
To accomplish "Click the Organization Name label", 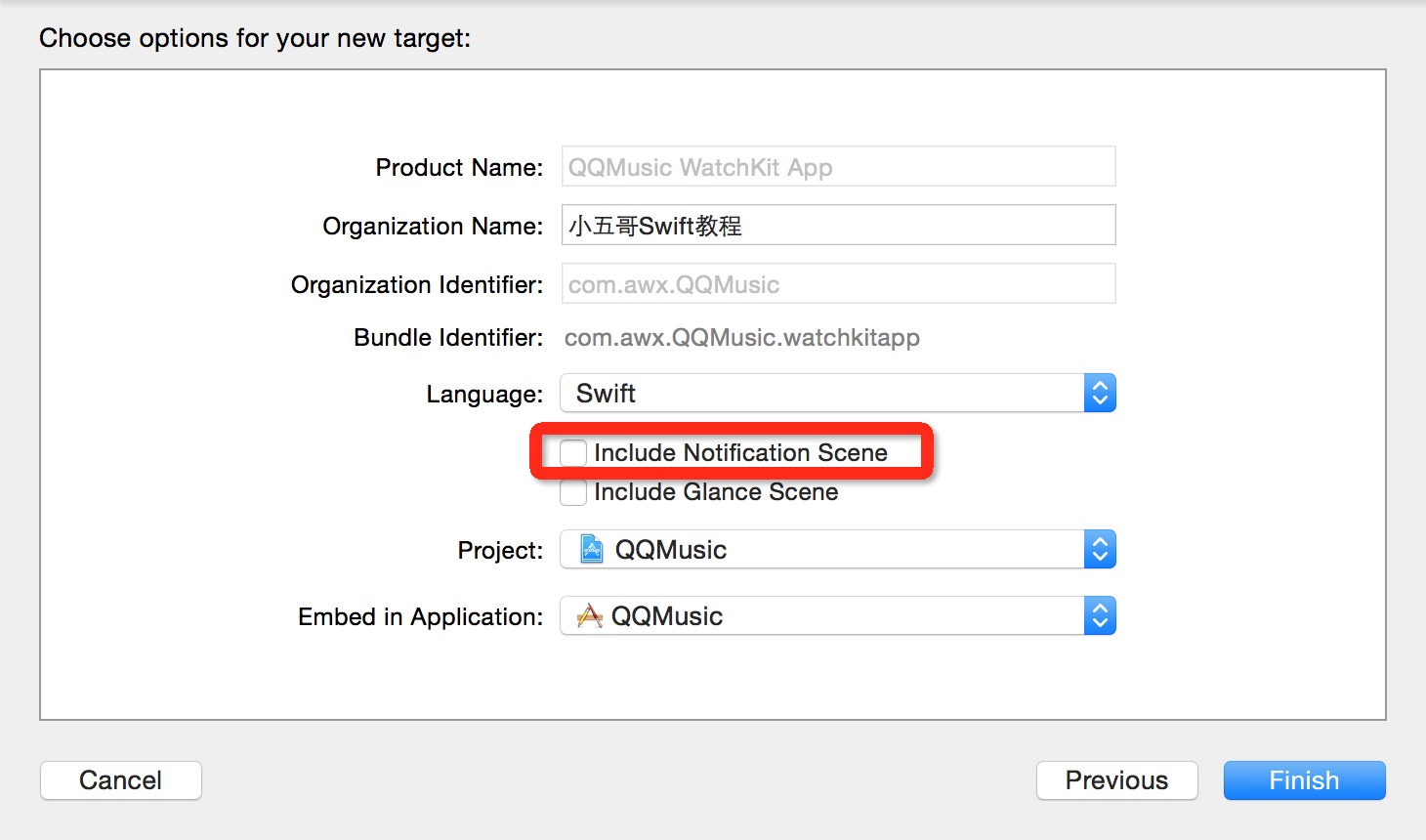I will [x=433, y=226].
